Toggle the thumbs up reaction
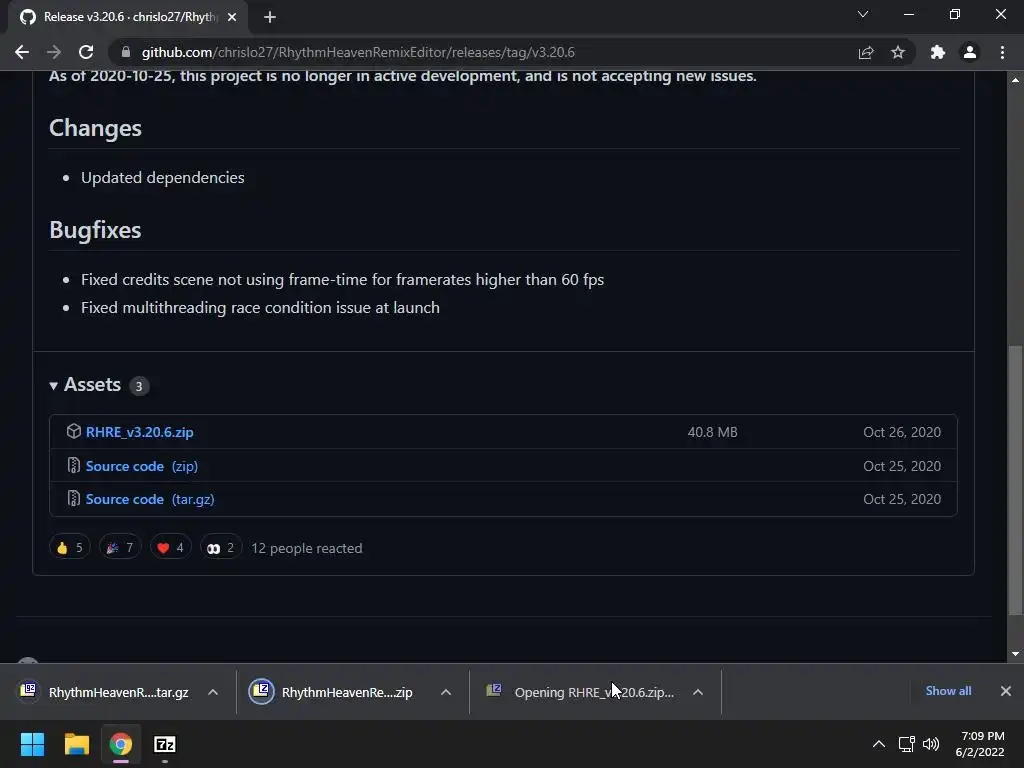Screen dimensions: 1024x768 (70, 547)
